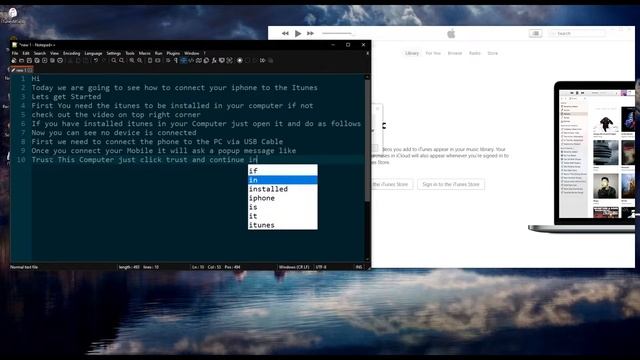Focus the iTunes Search field
Image resolution: width=640 pixels, height=360 pixels.
577,33
